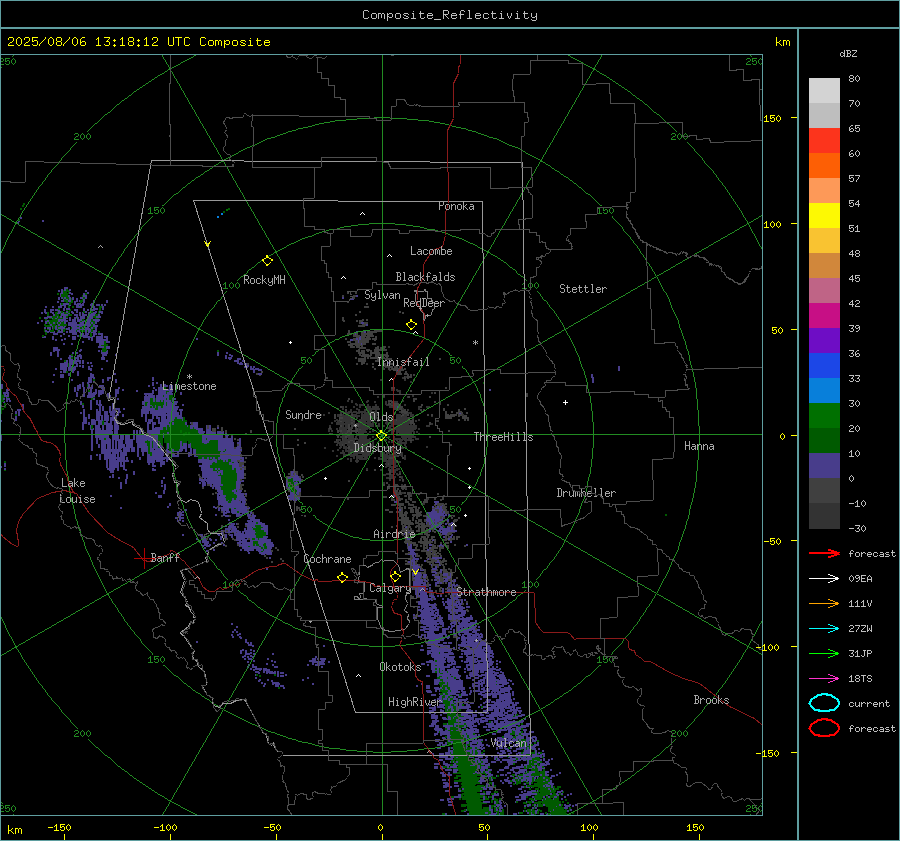Click the orange 57–60 dBZ color swatch
Image resolution: width=900 pixels, height=841 pixels.
(824, 166)
